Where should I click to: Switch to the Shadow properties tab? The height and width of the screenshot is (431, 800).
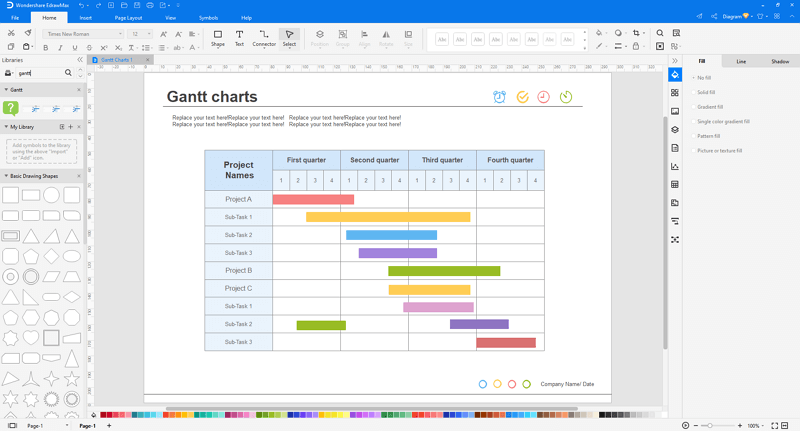click(780, 61)
